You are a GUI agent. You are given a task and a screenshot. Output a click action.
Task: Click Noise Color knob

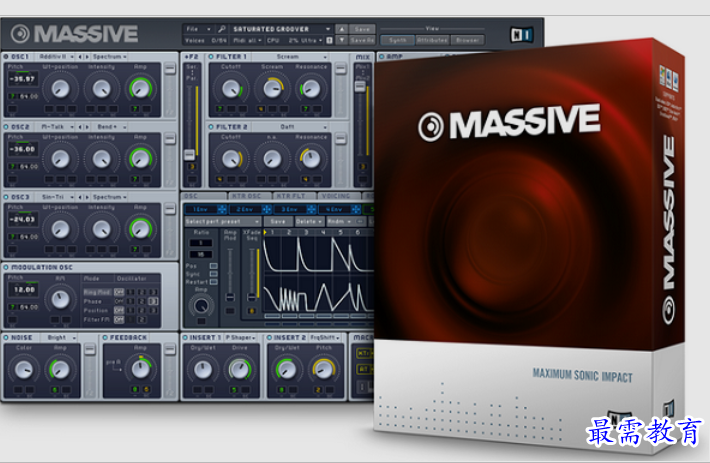point(24,370)
